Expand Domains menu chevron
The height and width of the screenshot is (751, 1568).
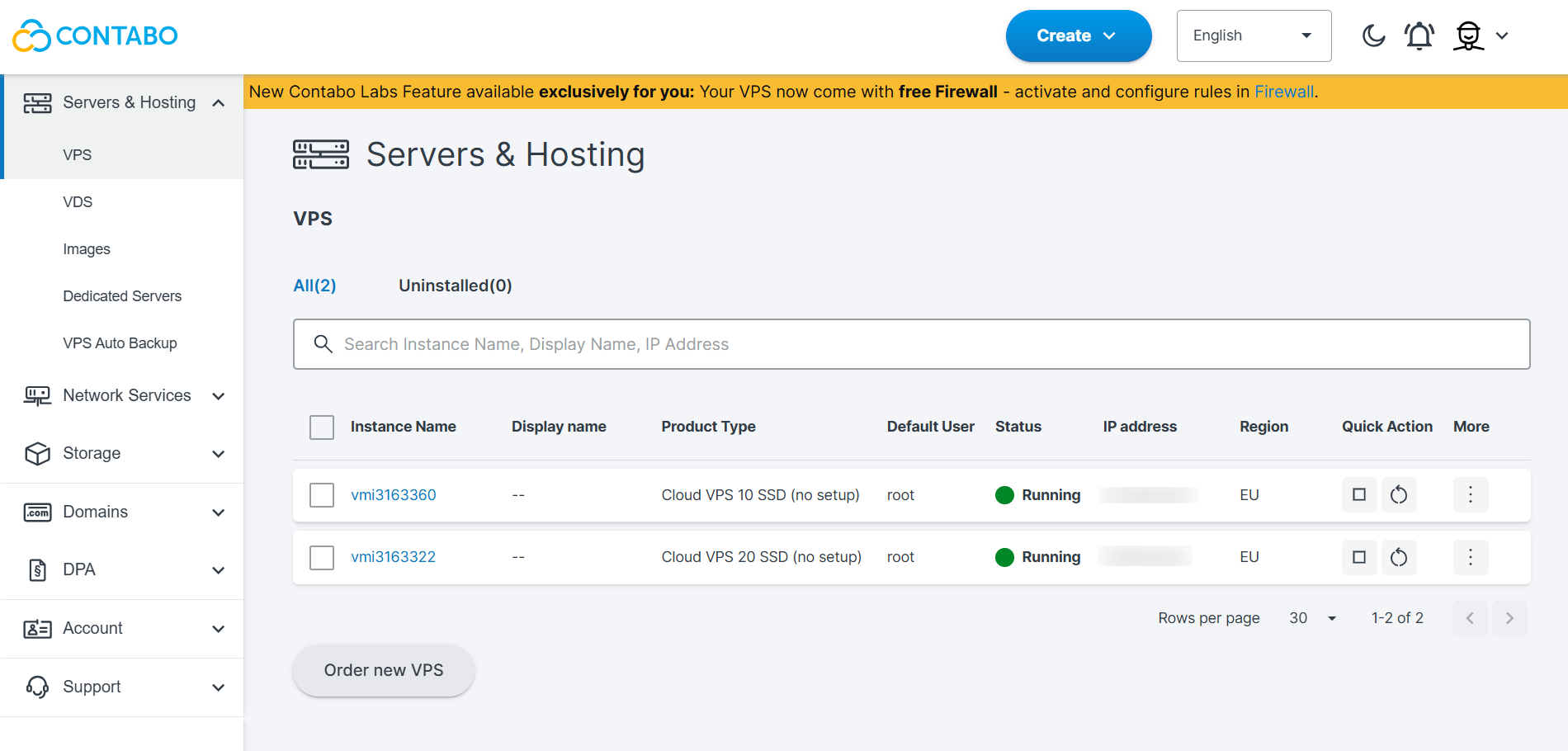click(x=219, y=512)
